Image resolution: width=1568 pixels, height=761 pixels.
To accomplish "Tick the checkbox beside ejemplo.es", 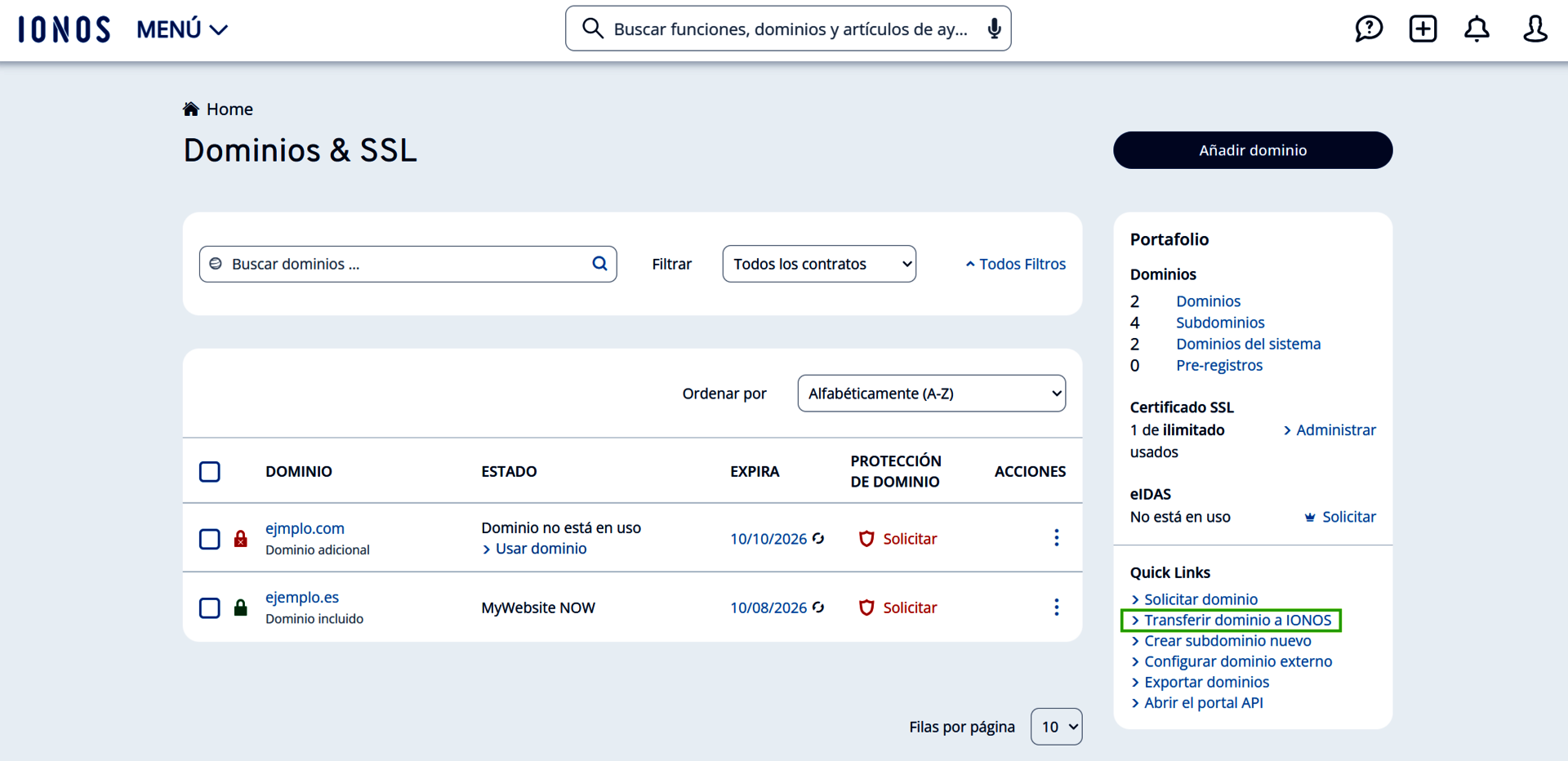I will (x=210, y=607).
